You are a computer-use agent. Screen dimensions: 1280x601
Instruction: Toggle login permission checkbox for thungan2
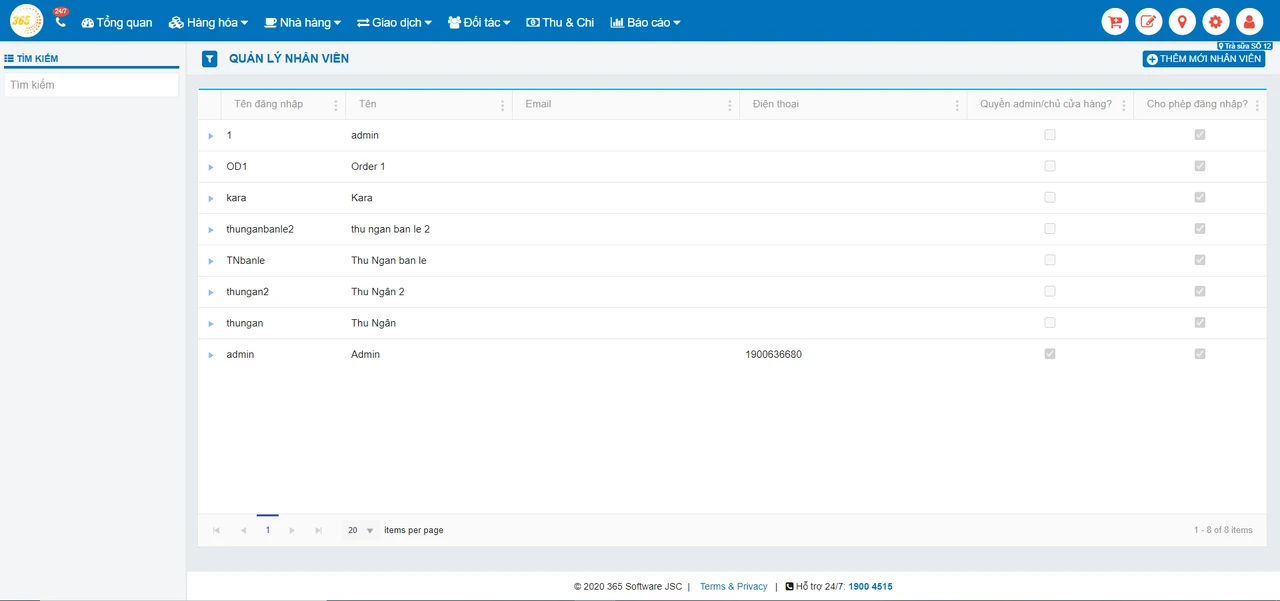[1200, 291]
